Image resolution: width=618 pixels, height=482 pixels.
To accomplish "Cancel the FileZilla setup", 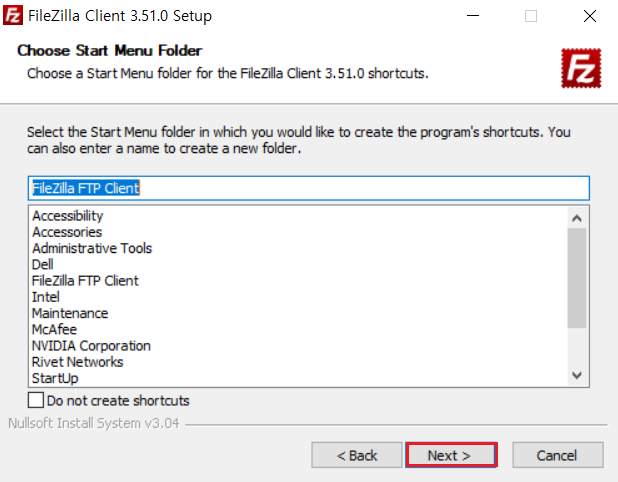I will pyautogui.click(x=557, y=455).
